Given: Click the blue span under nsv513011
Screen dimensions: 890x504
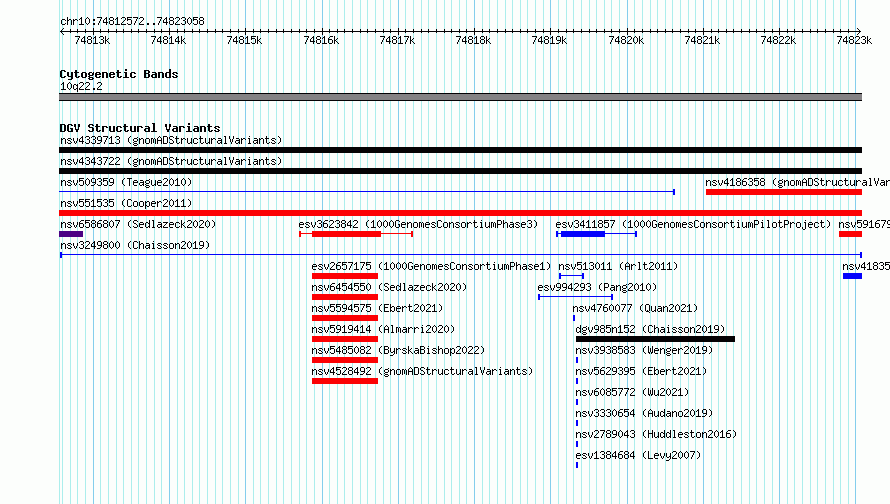Looking at the screenshot, I should tap(571, 276).
